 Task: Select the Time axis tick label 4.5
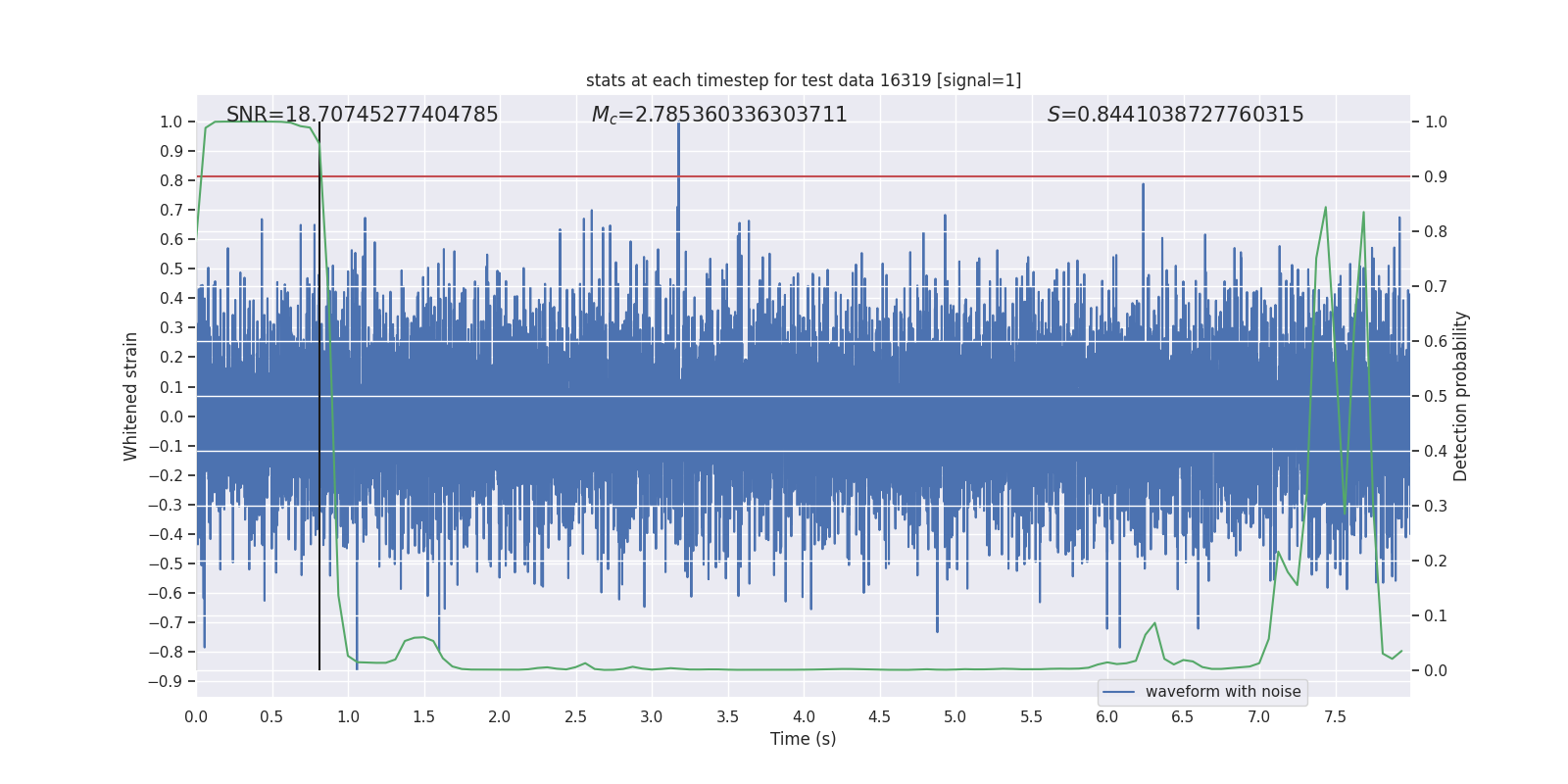tap(880, 716)
